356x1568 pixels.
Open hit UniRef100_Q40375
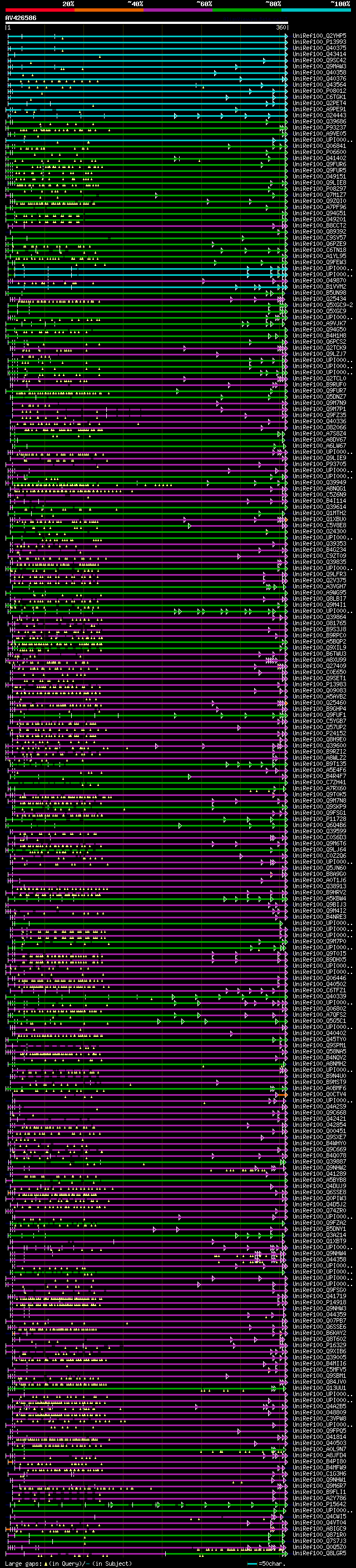(319, 48)
